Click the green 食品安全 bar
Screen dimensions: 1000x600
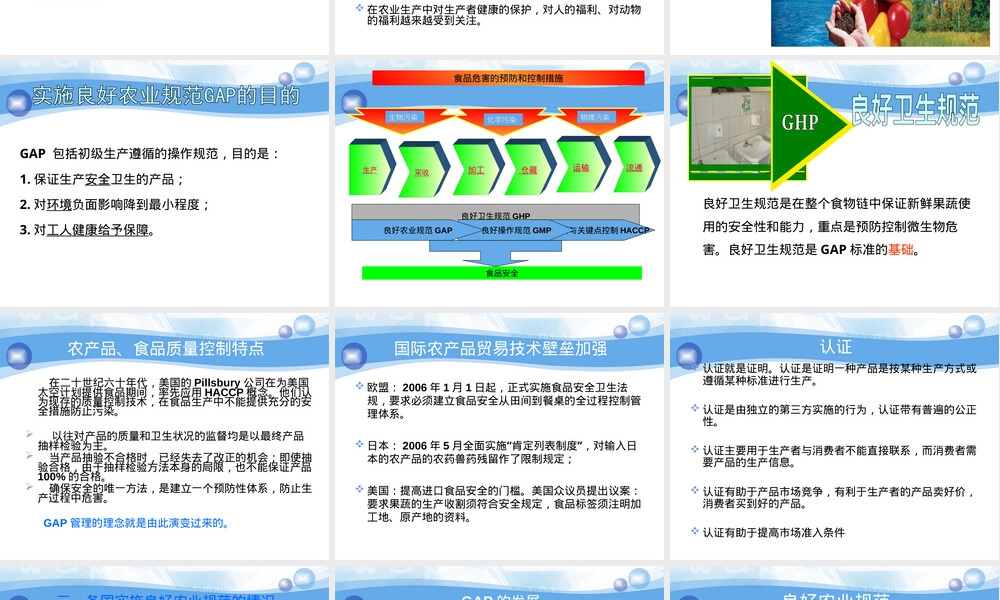pyautogui.click(x=502, y=273)
